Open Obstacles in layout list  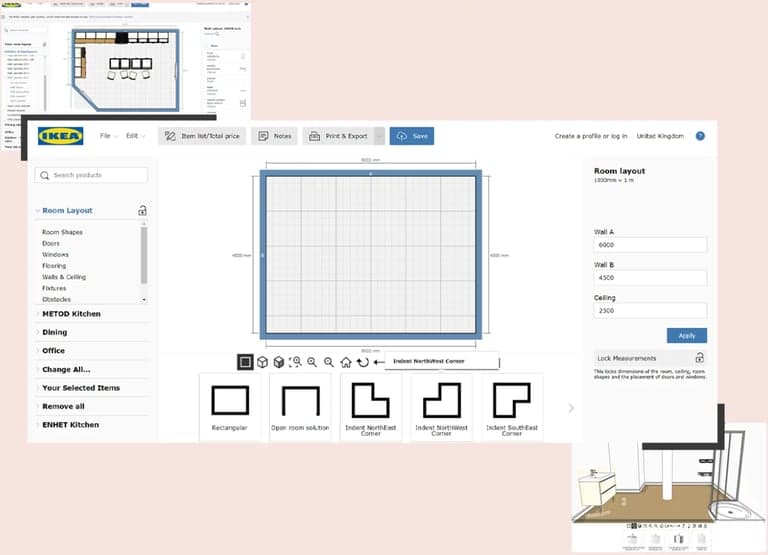click(56, 299)
